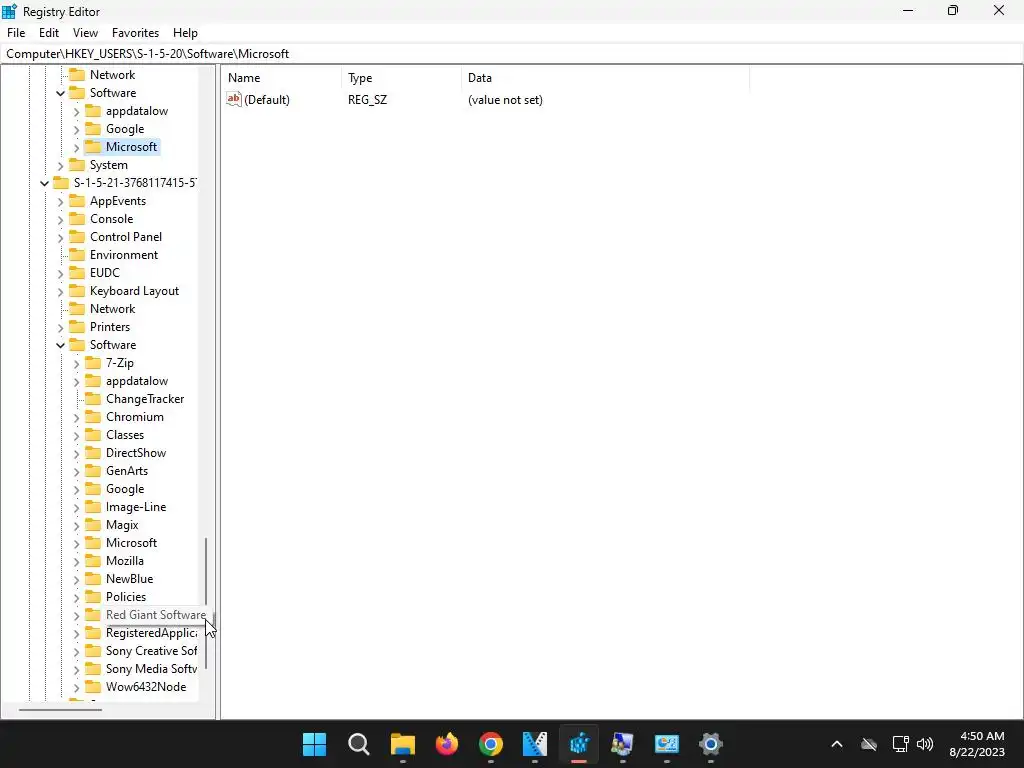The height and width of the screenshot is (768, 1024).
Task: Click the volume speaker tray icon
Action: 925,744
